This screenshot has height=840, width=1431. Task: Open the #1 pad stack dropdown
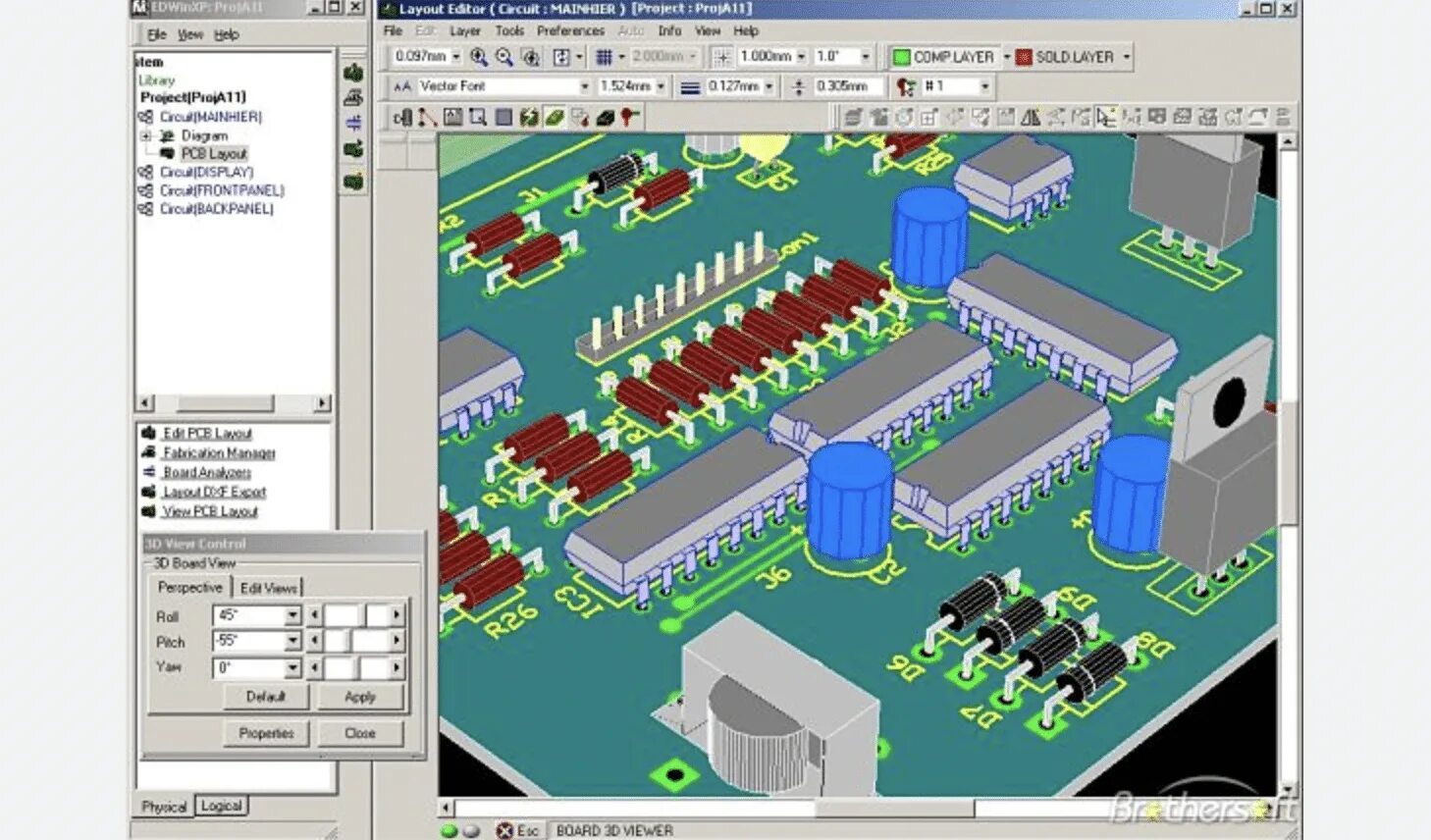coord(984,86)
